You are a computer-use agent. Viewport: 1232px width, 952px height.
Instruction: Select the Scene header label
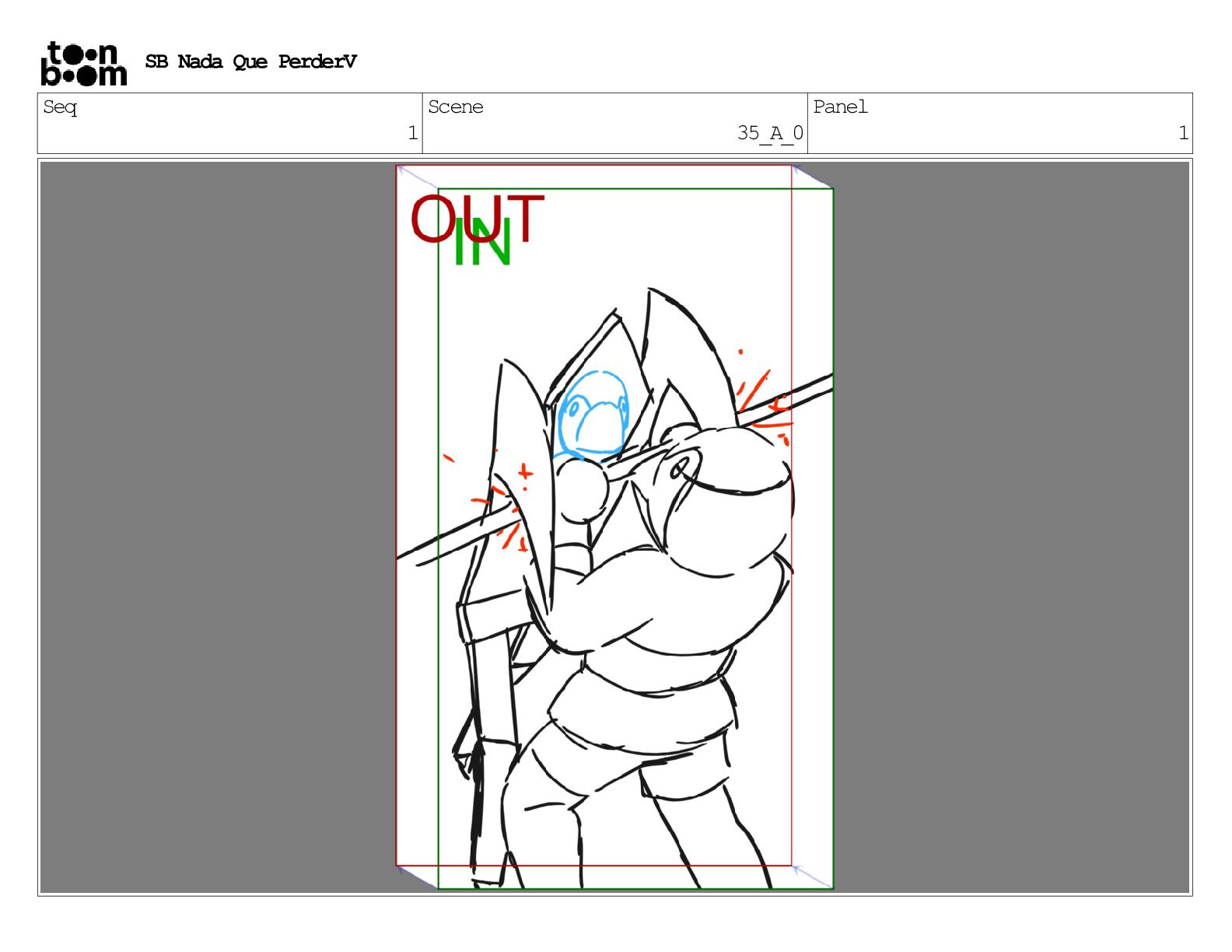tap(455, 107)
